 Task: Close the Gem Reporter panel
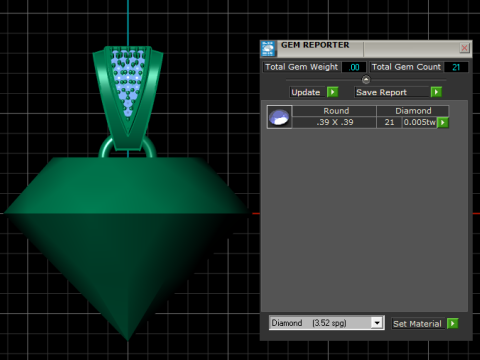(x=464, y=48)
